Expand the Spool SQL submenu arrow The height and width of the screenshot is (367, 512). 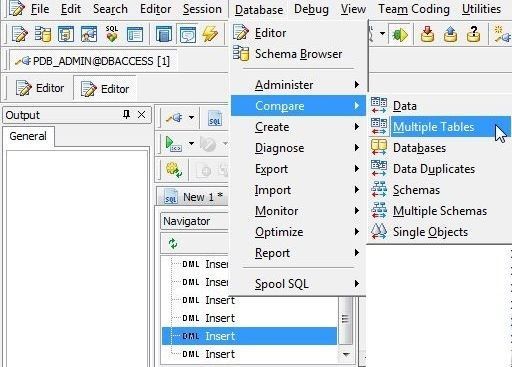tap(357, 284)
